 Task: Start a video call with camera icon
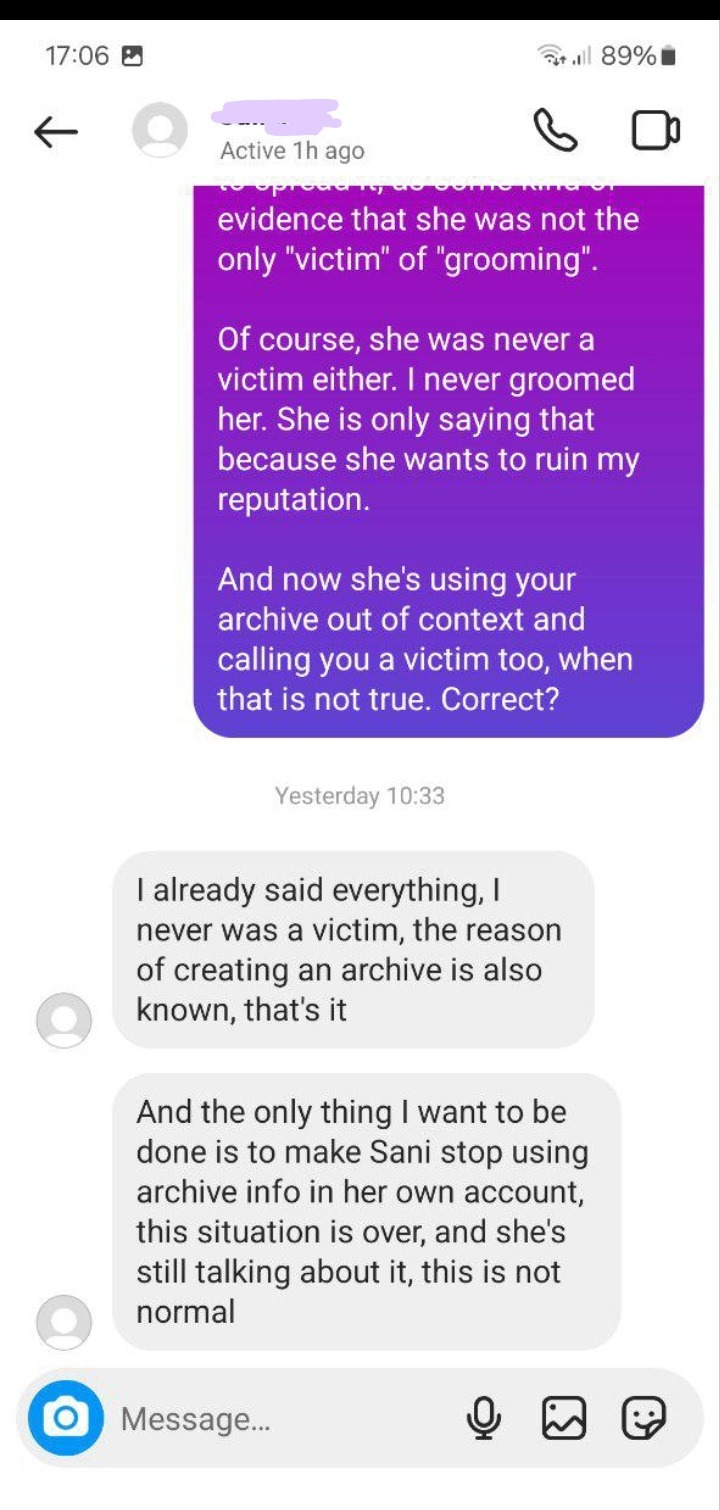[x=656, y=131]
